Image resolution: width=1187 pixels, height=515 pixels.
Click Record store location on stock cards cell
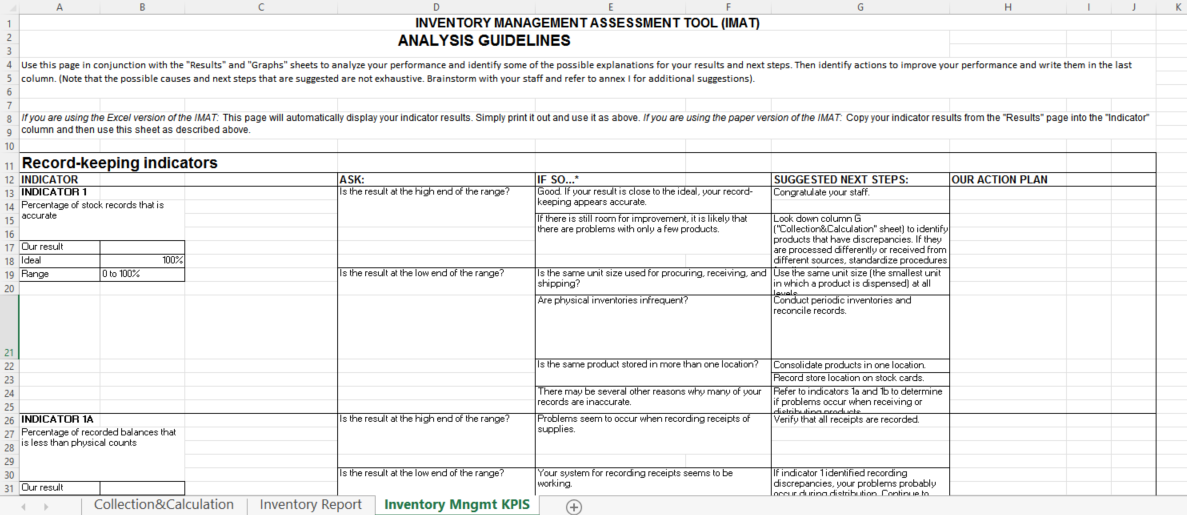tap(860, 379)
